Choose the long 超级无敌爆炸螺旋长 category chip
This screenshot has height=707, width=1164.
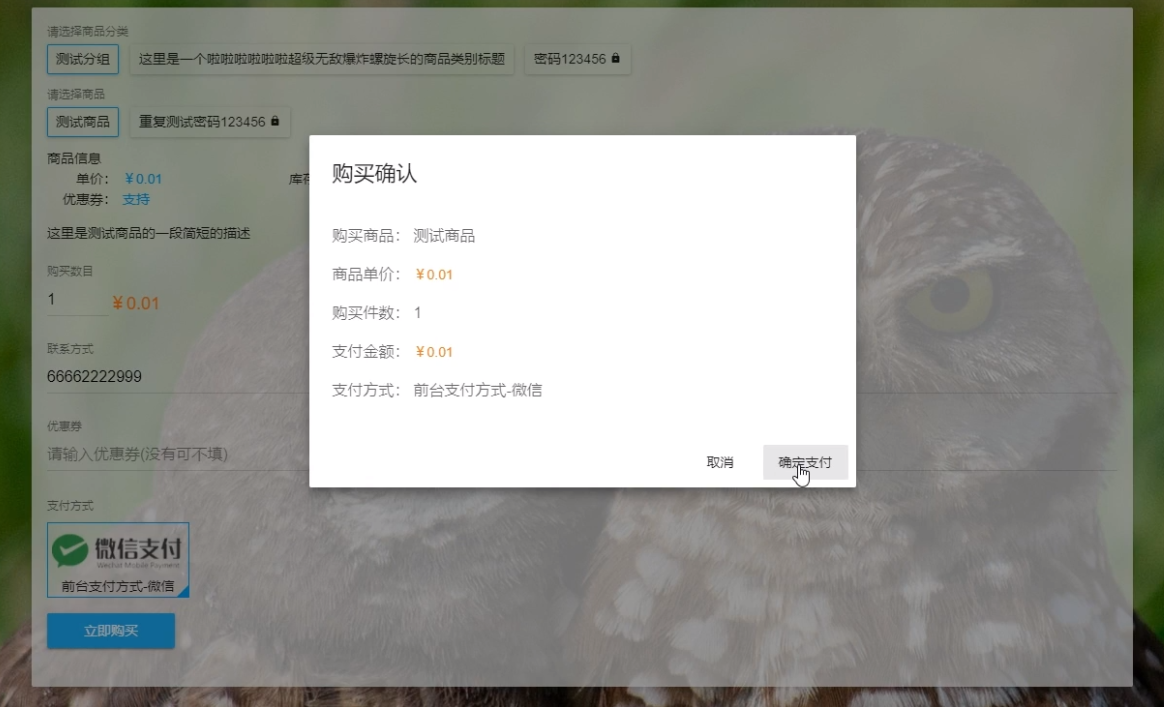321,59
